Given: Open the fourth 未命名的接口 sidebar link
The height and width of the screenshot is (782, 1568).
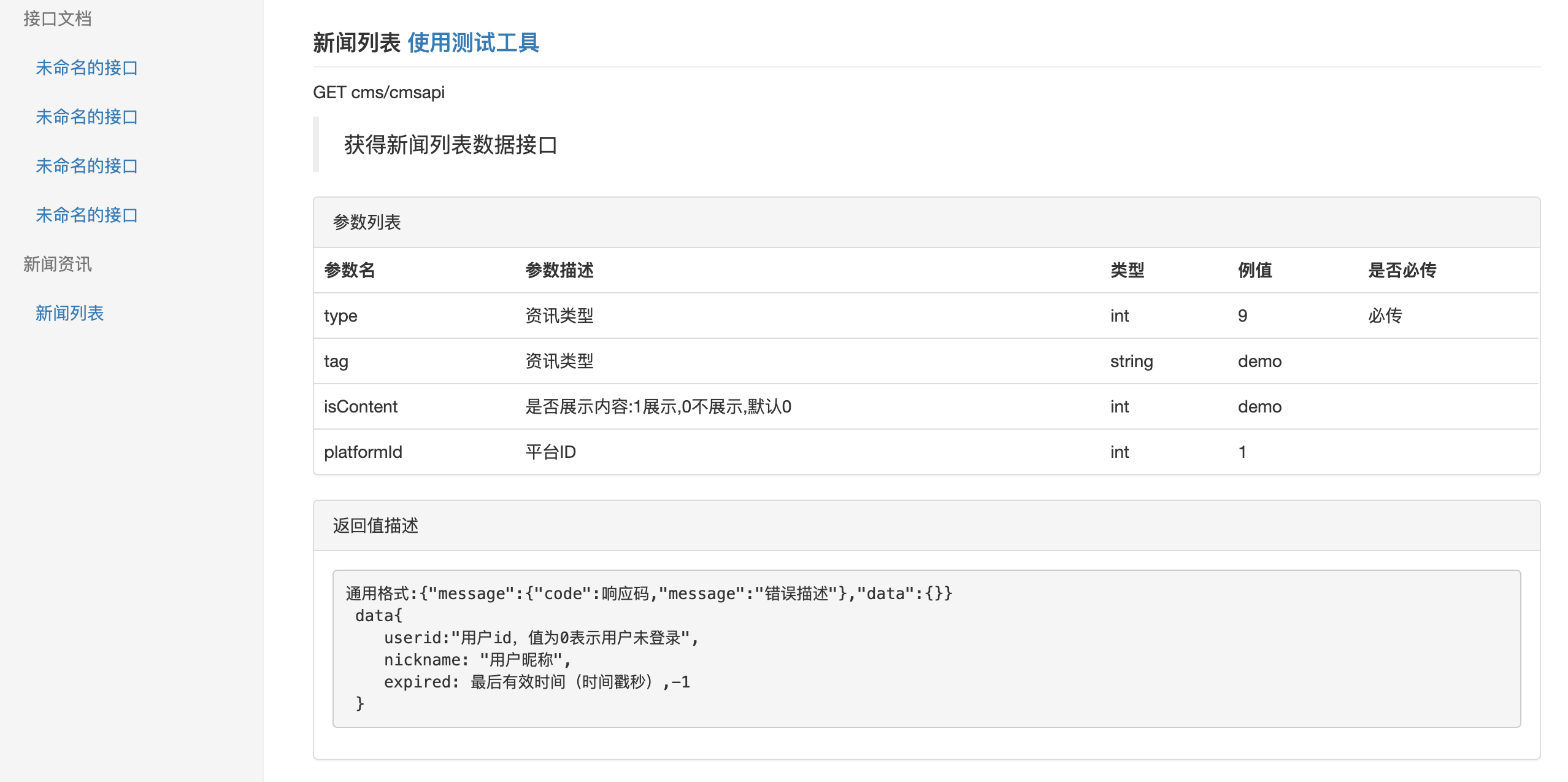Looking at the screenshot, I should 86,215.
